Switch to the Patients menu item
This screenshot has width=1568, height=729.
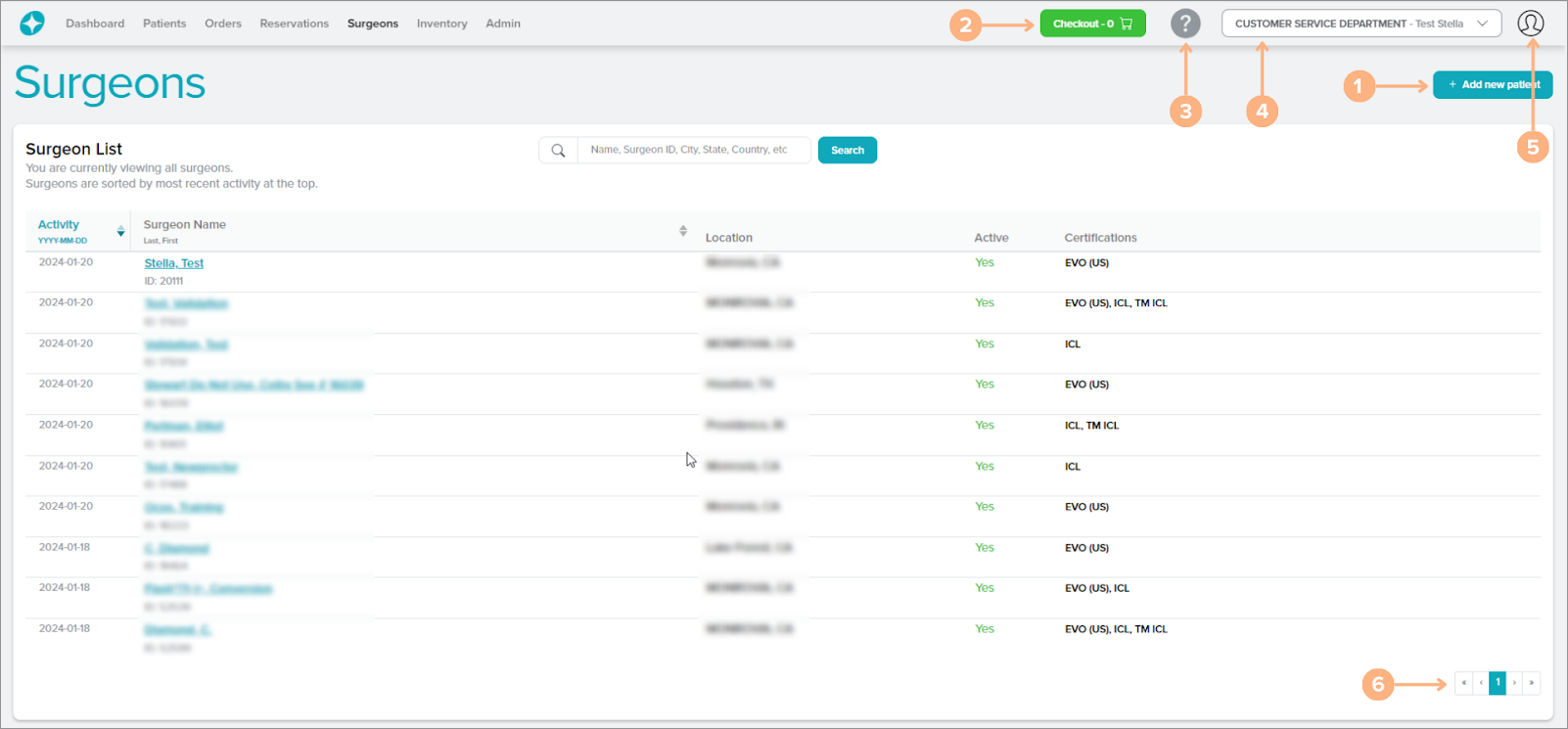pos(164,23)
